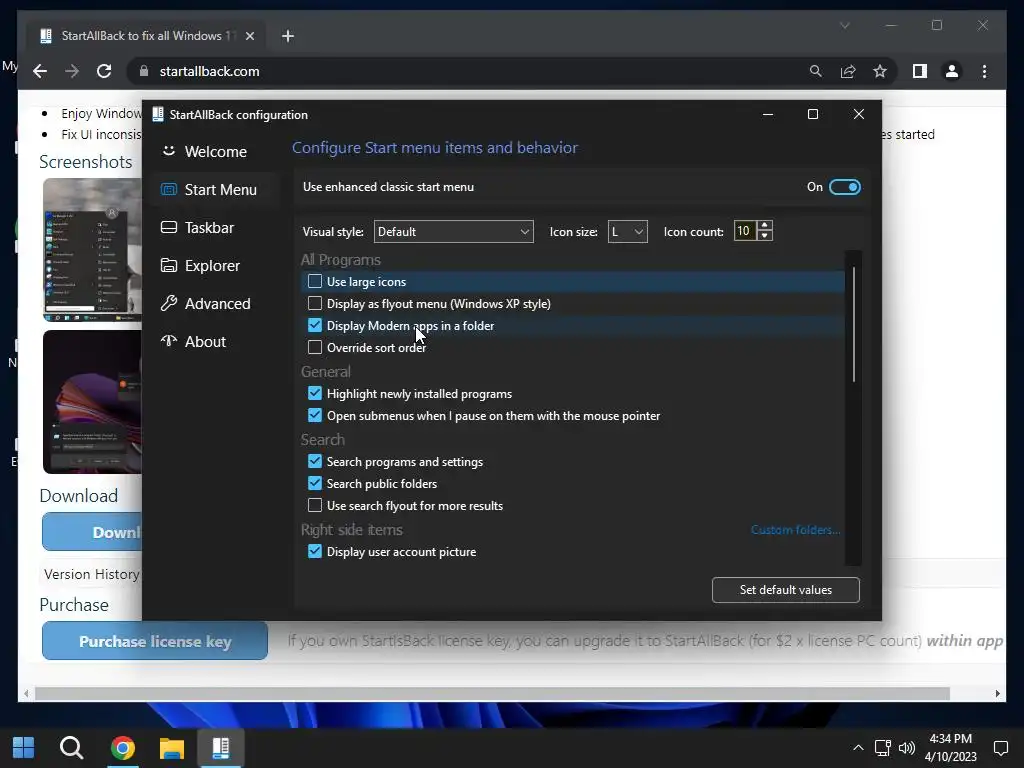Click the volume speaker tray icon
This screenshot has width=1024, height=768.
click(x=906, y=748)
